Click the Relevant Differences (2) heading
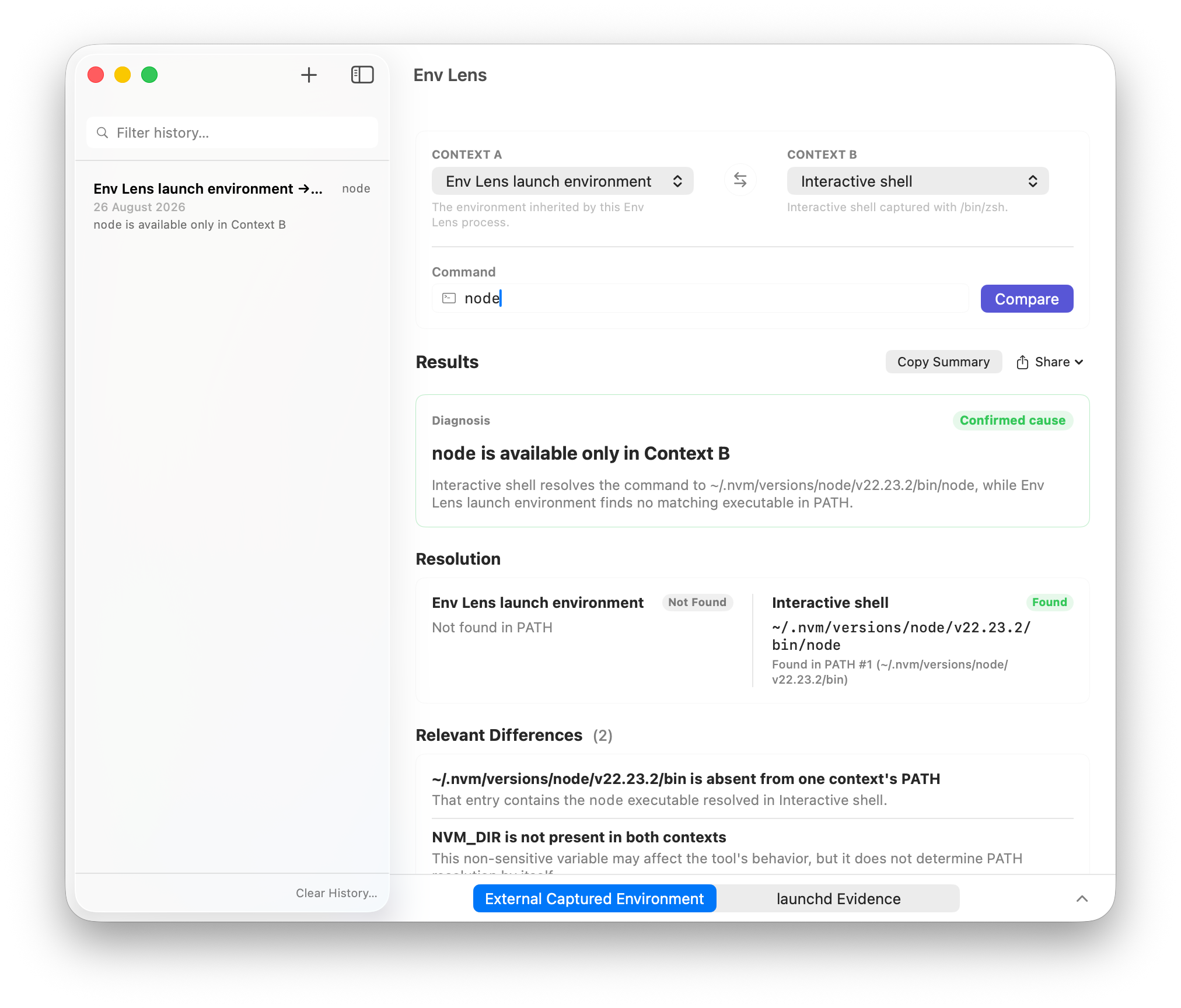The width and height of the screenshot is (1181, 1008). click(514, 736)
